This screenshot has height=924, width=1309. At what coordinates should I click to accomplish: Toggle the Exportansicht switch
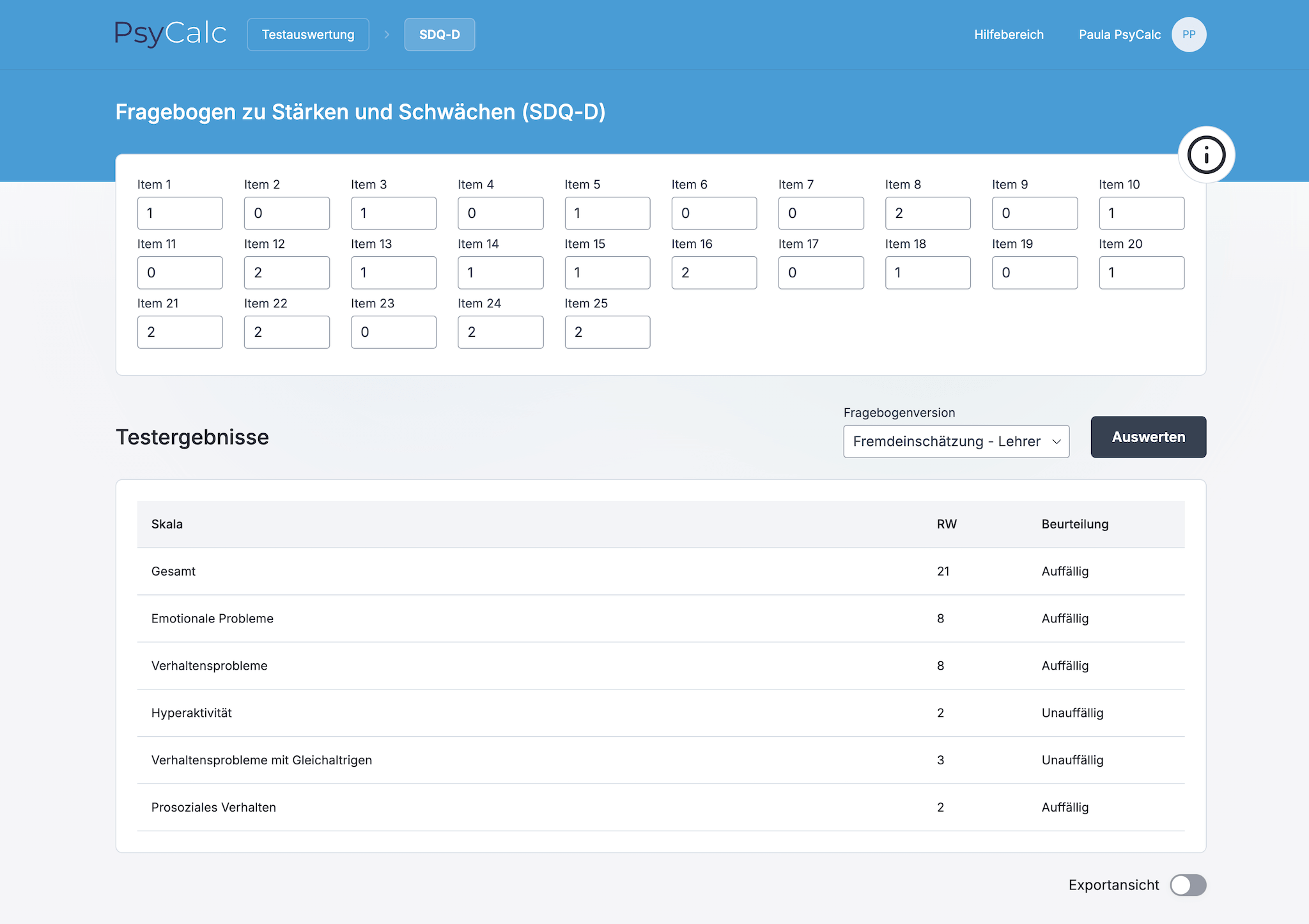(x=1188, y=885)
